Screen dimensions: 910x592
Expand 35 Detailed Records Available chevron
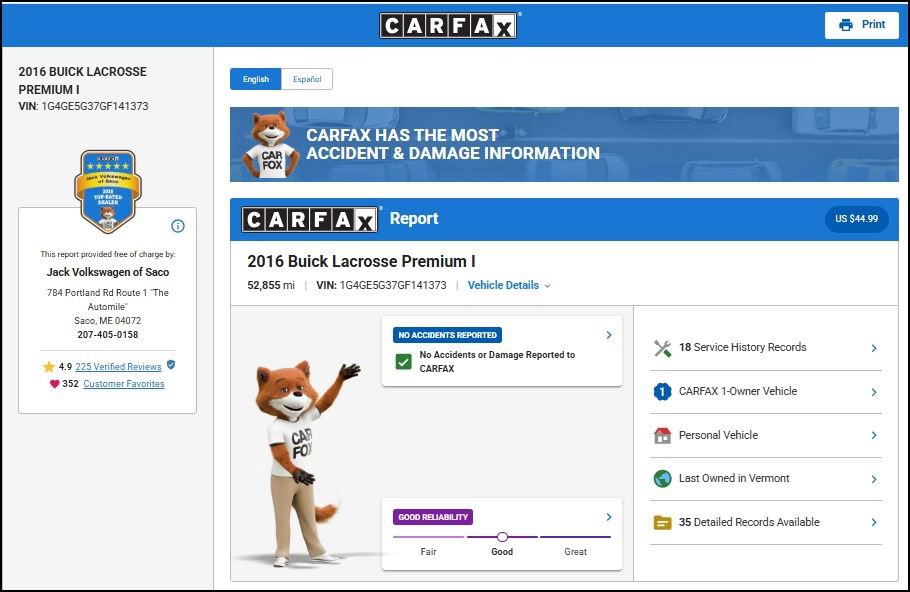click(x=874, y=522)
